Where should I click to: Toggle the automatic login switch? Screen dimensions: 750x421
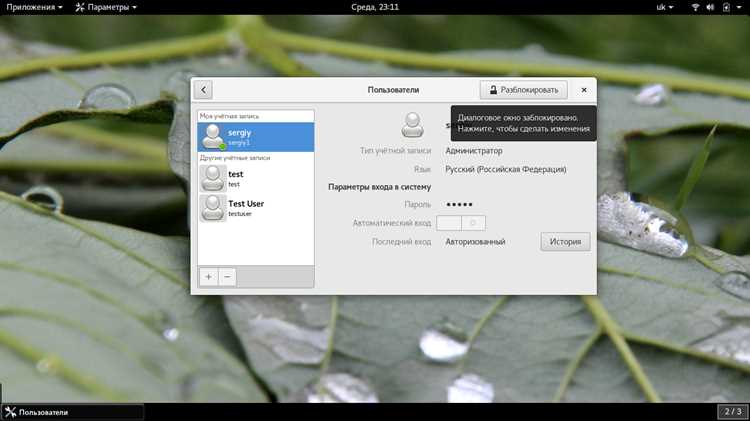pyautogui.click(x=461, y=223)
